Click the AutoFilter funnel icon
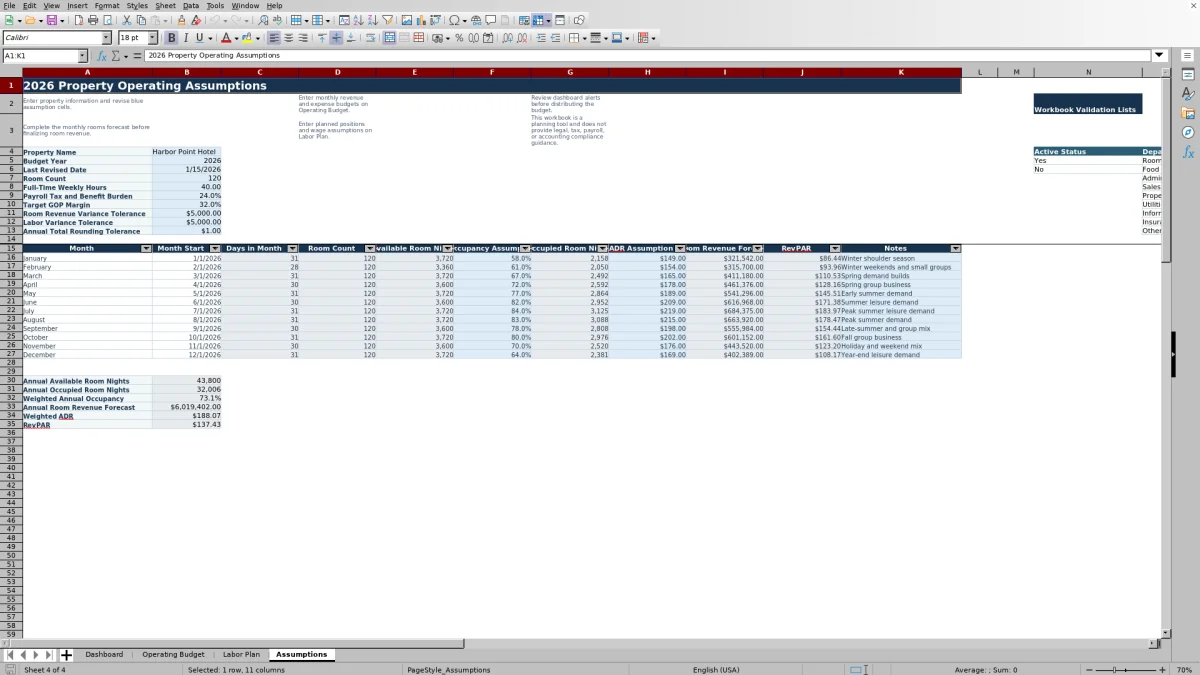Screen dimensions: 1200x675 [x=387, y=20]
